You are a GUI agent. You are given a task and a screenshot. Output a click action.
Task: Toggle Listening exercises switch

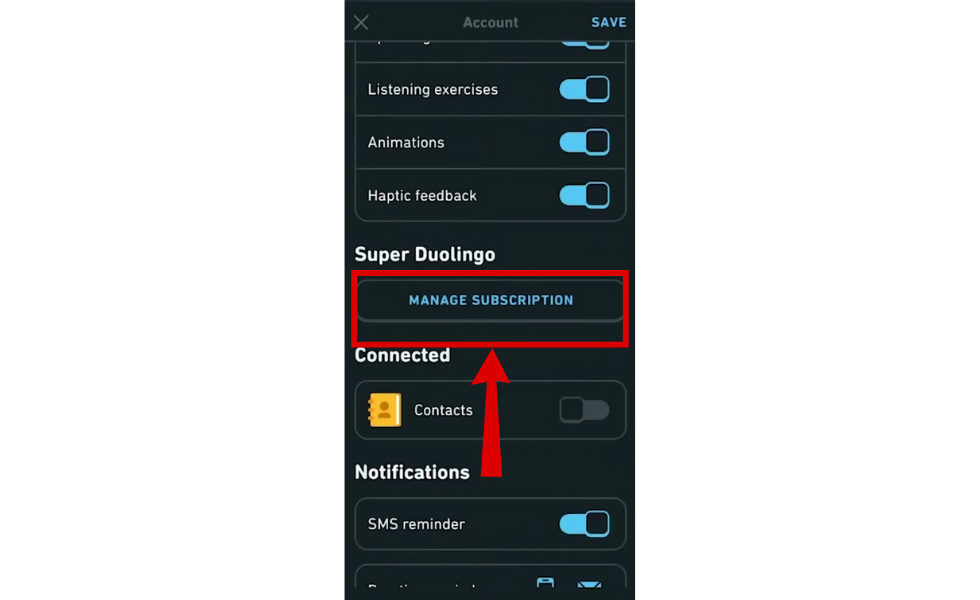point(584,89)
